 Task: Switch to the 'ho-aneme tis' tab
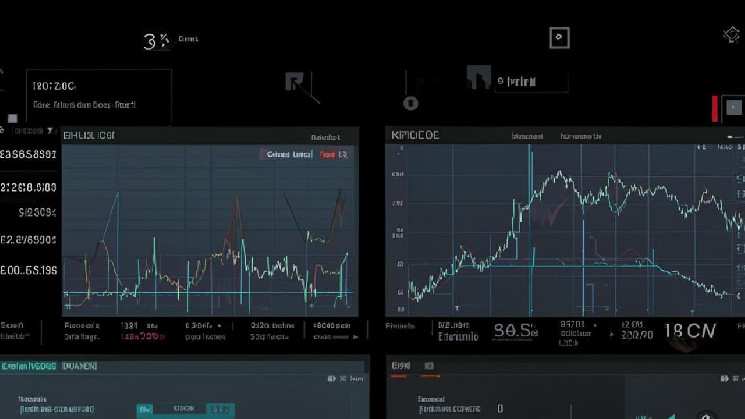[581, 136]
